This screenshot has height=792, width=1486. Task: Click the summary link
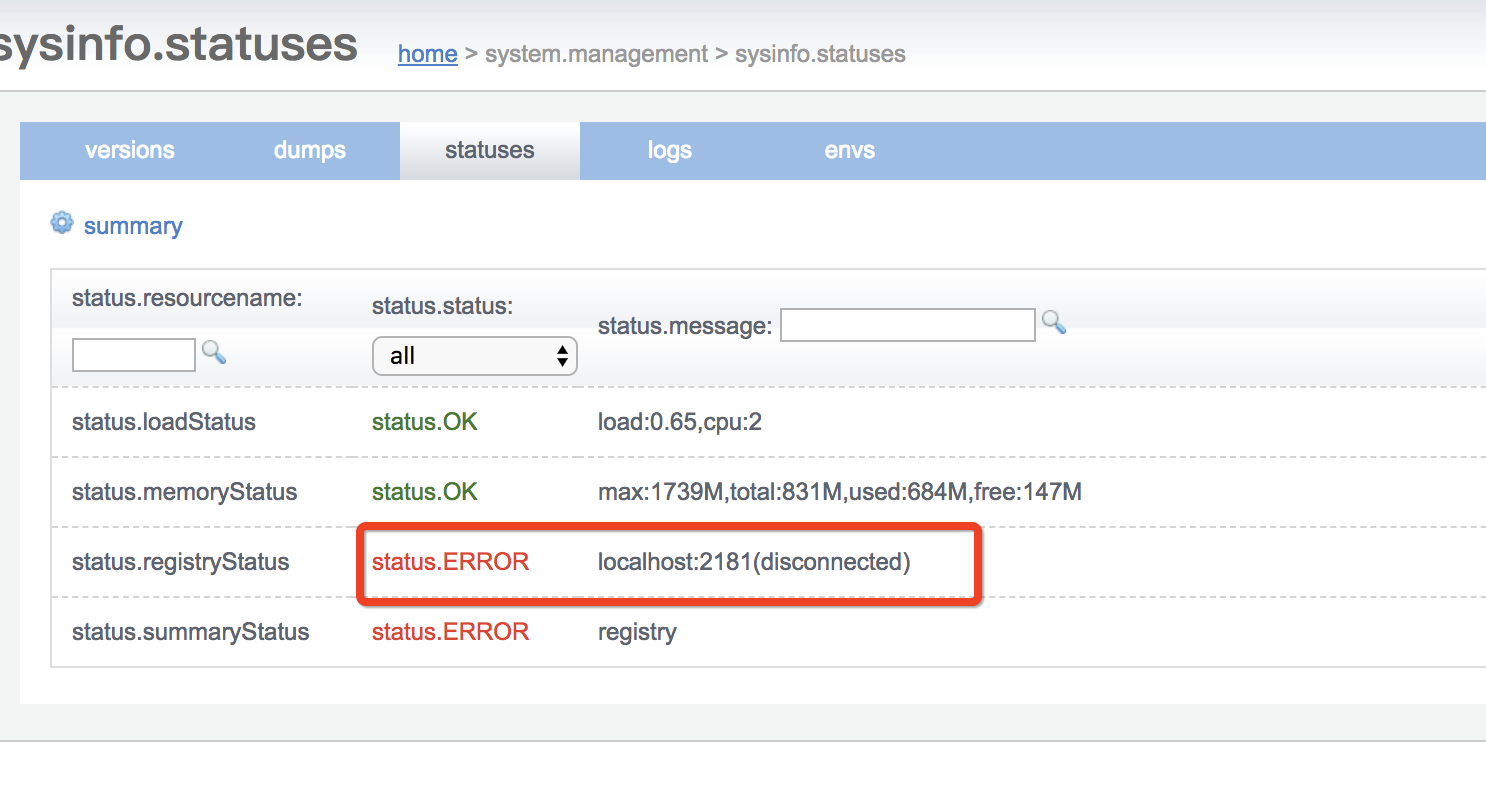click(133, 225)
